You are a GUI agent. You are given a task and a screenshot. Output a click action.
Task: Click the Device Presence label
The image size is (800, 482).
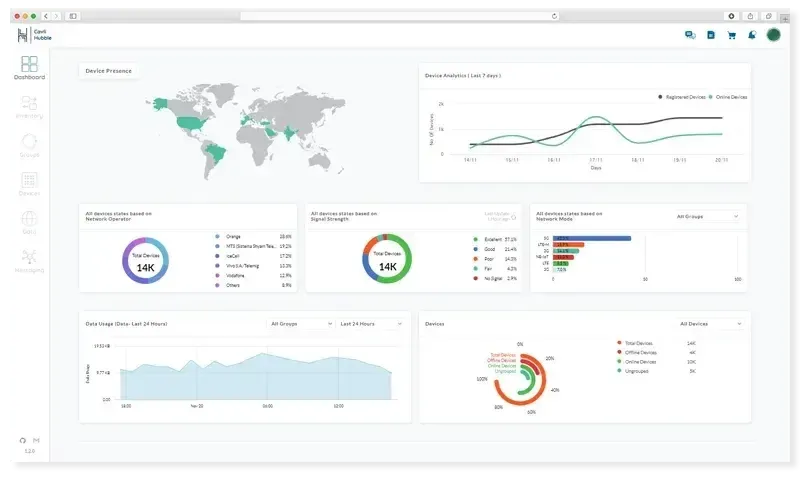pos(110,71)
